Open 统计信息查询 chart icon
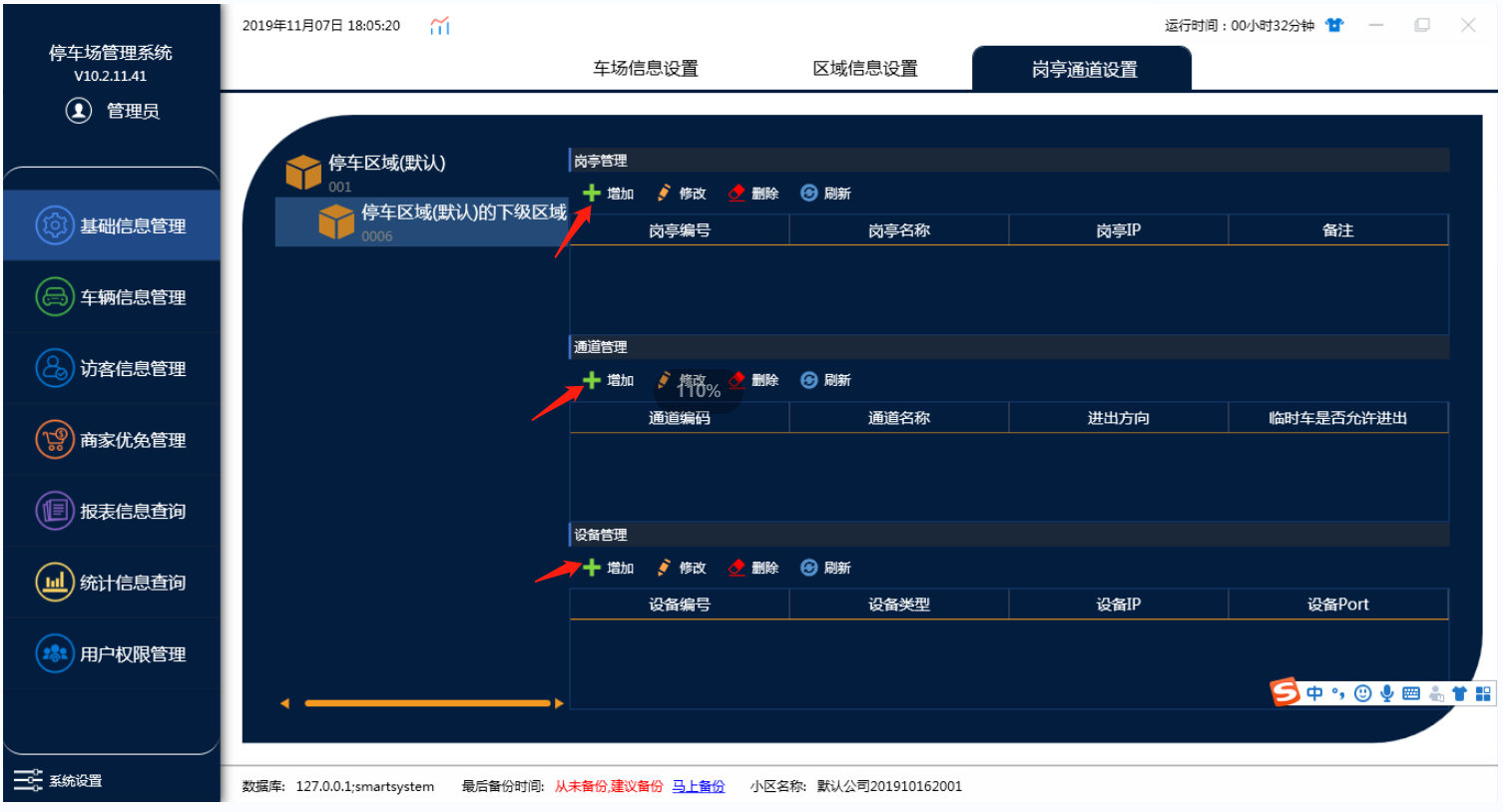 [55, 583]
